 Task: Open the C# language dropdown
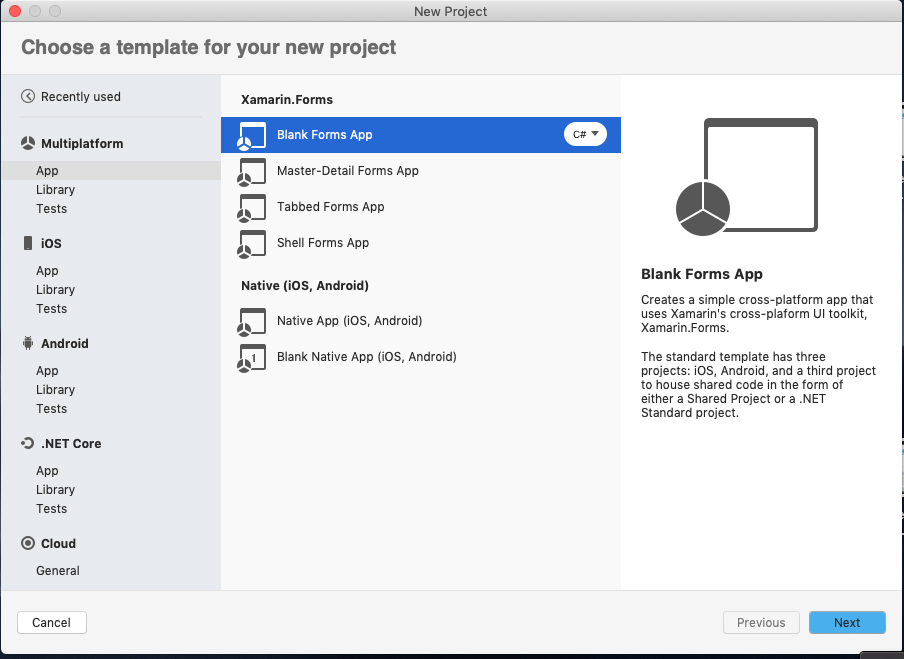coord(585,134)
